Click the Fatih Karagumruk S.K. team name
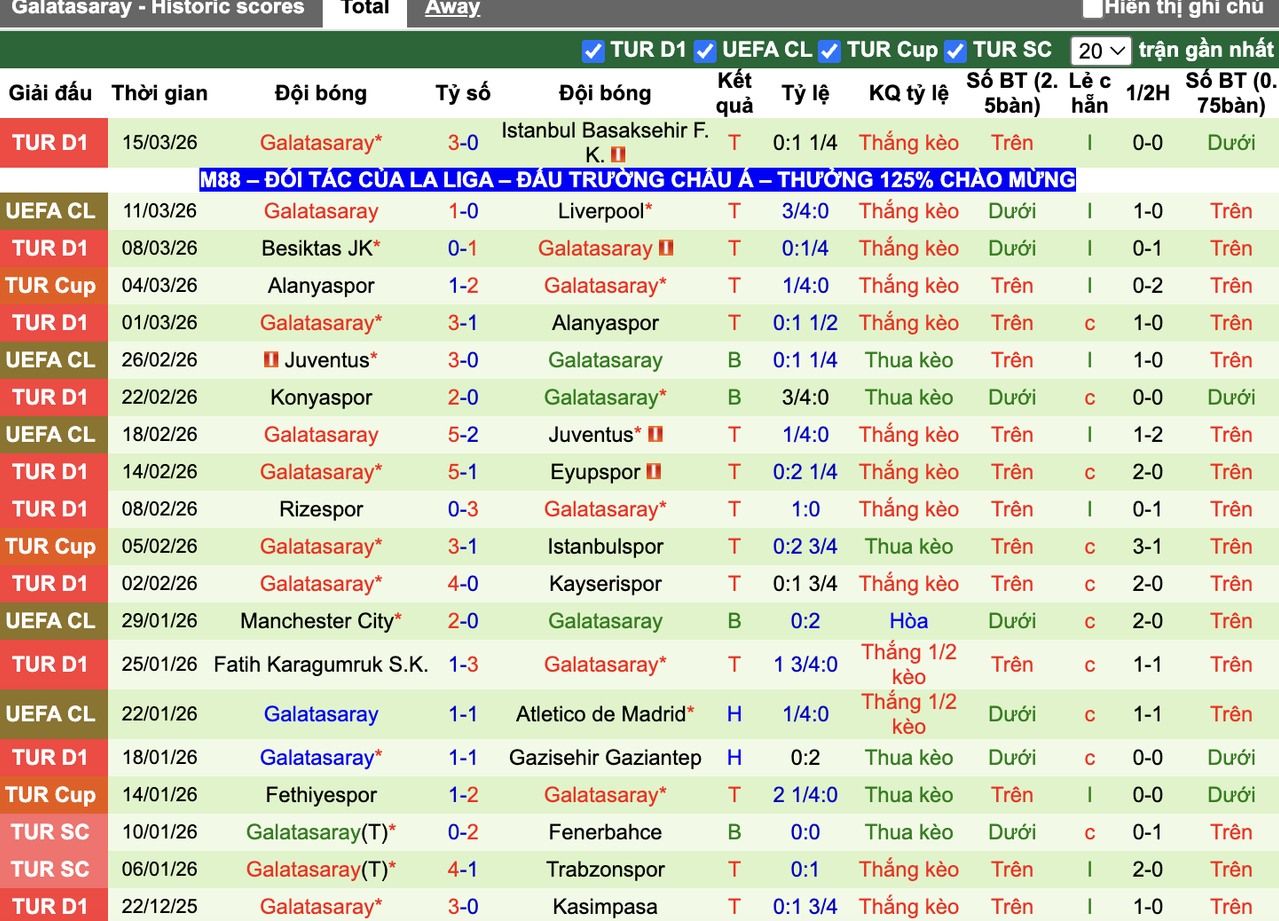This screenshot has height=921, width=1279. pyautogui.click(x=321, y=664)
